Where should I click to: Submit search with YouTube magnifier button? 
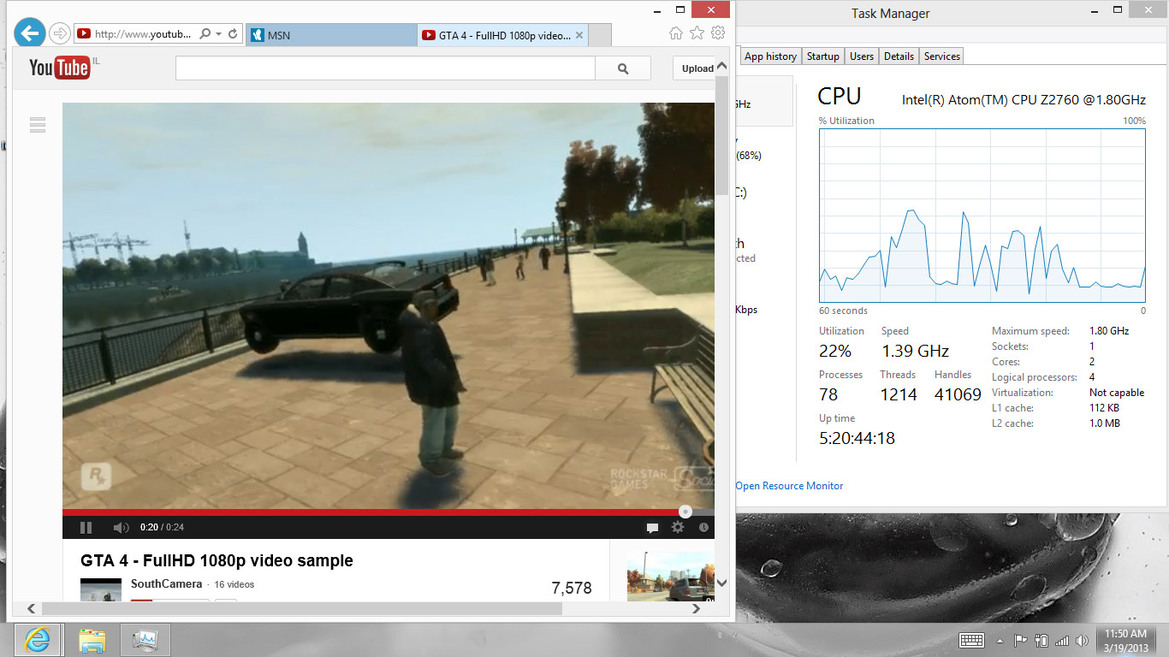pos(623,69)
